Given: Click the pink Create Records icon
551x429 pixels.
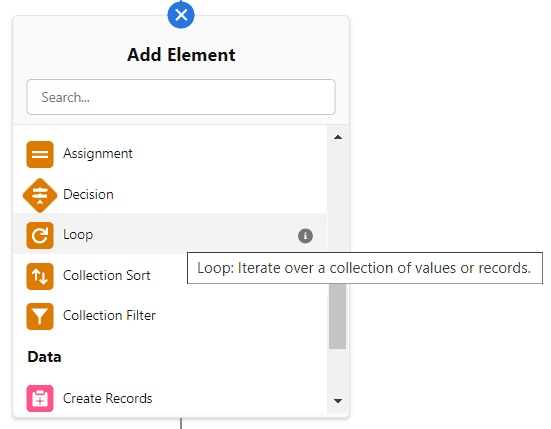Looking at the screenshot, I should (x=40, y=398).
